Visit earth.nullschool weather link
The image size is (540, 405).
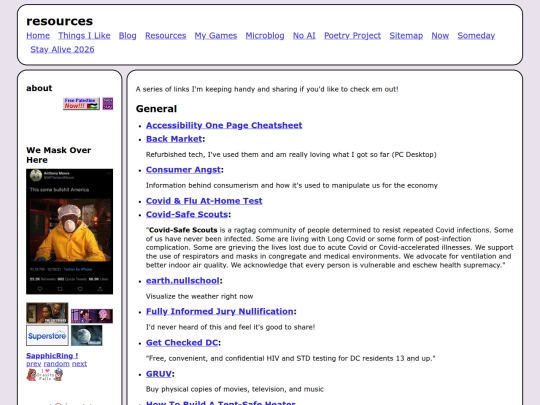click(183, 281)
